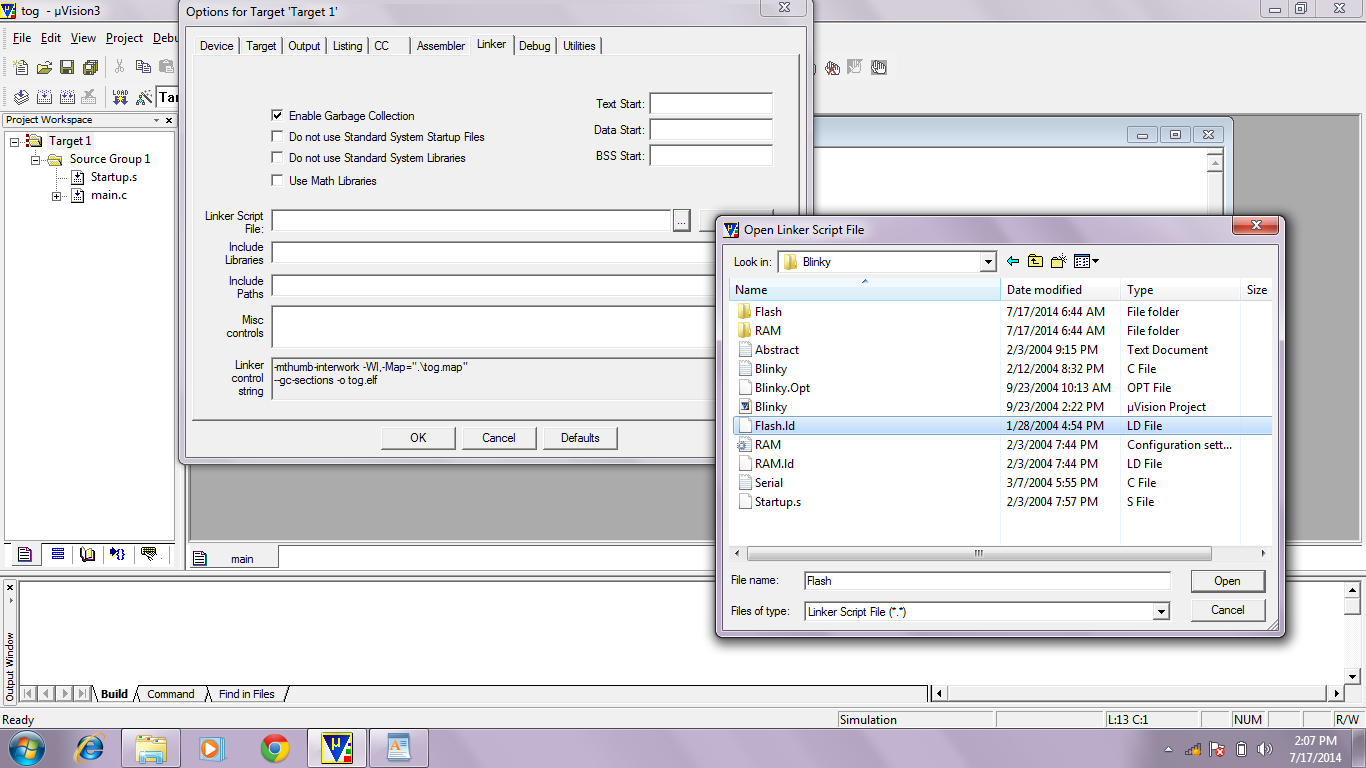This screenshot has height=768, width=1366.
Task: Select Blinky.Opt in the file list
Action: point(782,388)
